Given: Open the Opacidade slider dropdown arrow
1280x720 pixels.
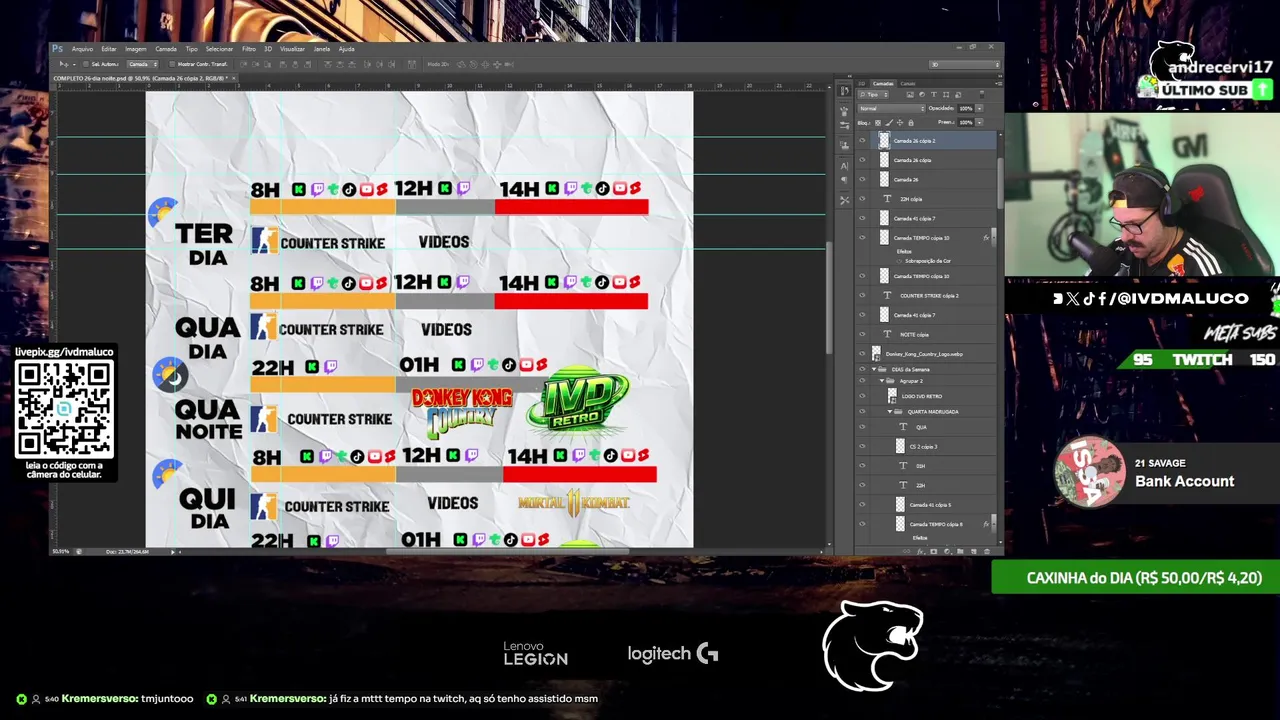Looking at the screenshot, I should click(979, 108).
